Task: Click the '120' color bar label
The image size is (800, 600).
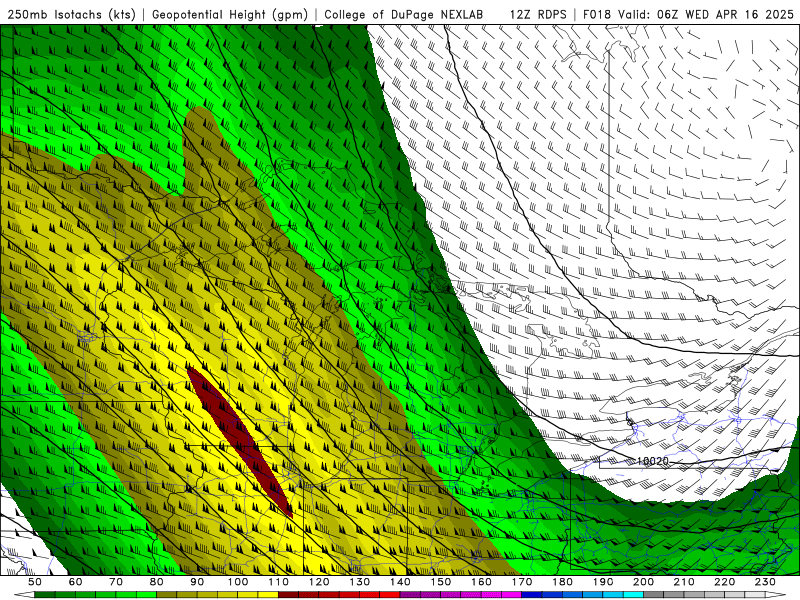Action: pyautogui.click(x=319, y=582)
